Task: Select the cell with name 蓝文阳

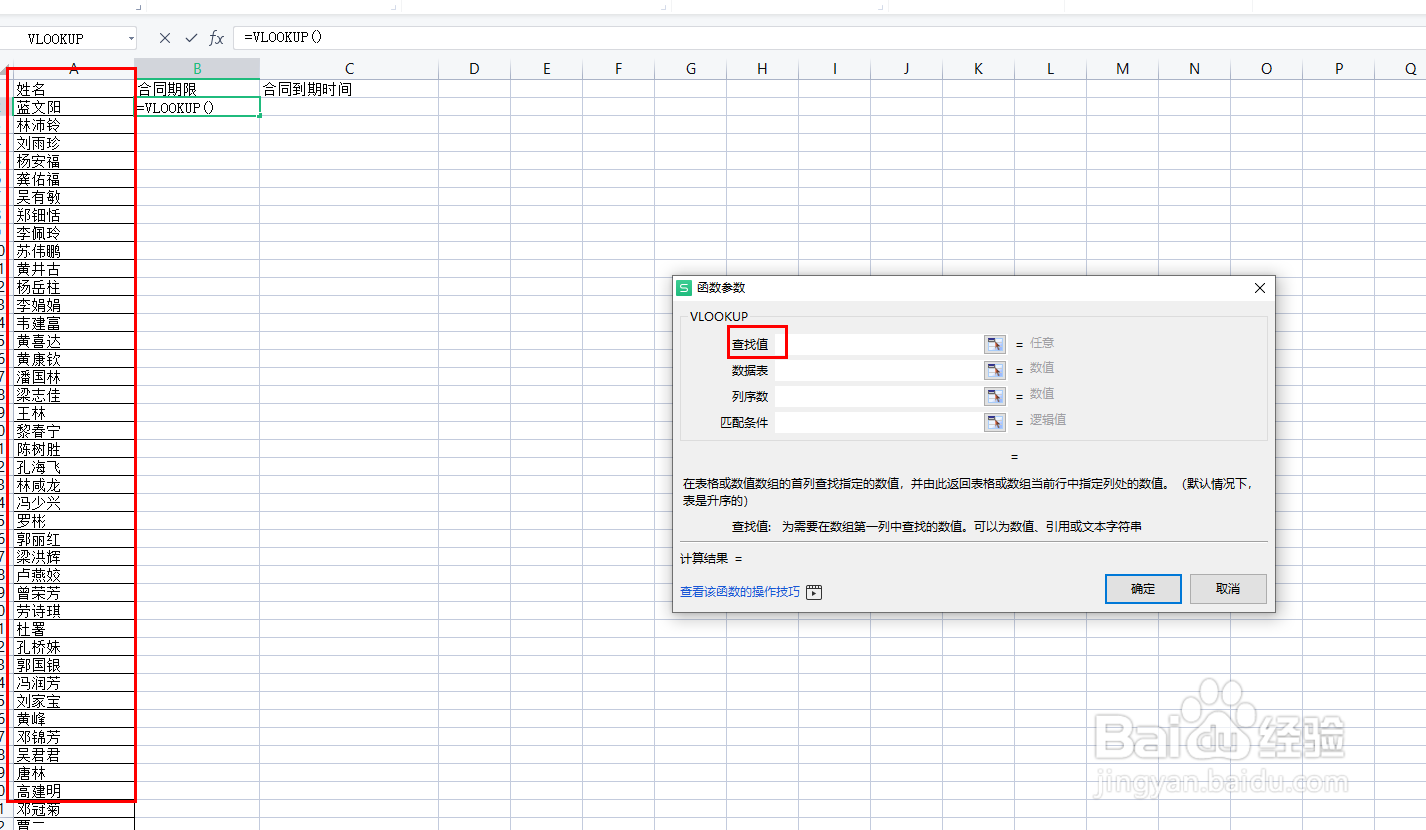Action: [x=73, y=107]
